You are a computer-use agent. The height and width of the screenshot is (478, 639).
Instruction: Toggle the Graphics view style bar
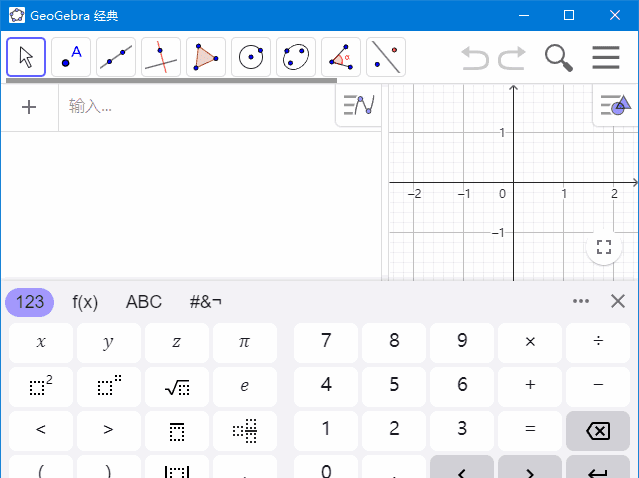[x=616, y=105]
